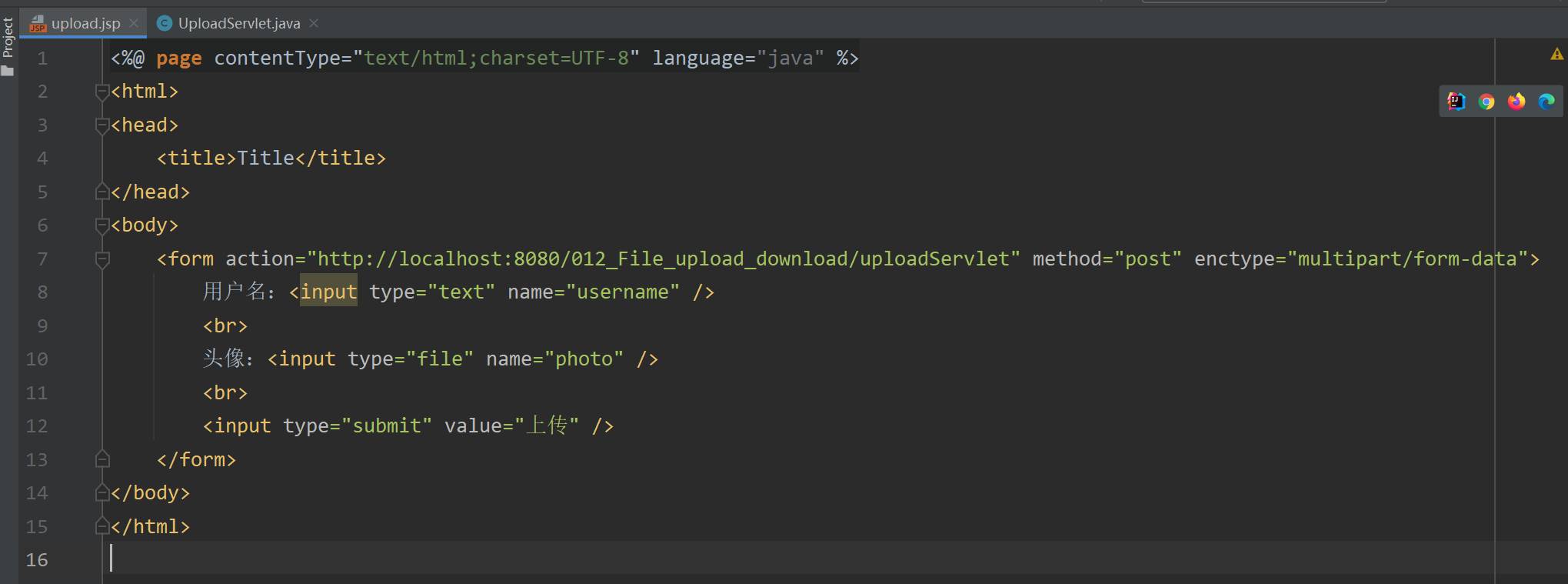Open page in Firefox browser
1568x584 pixels.
click(x=1516, y=102)
